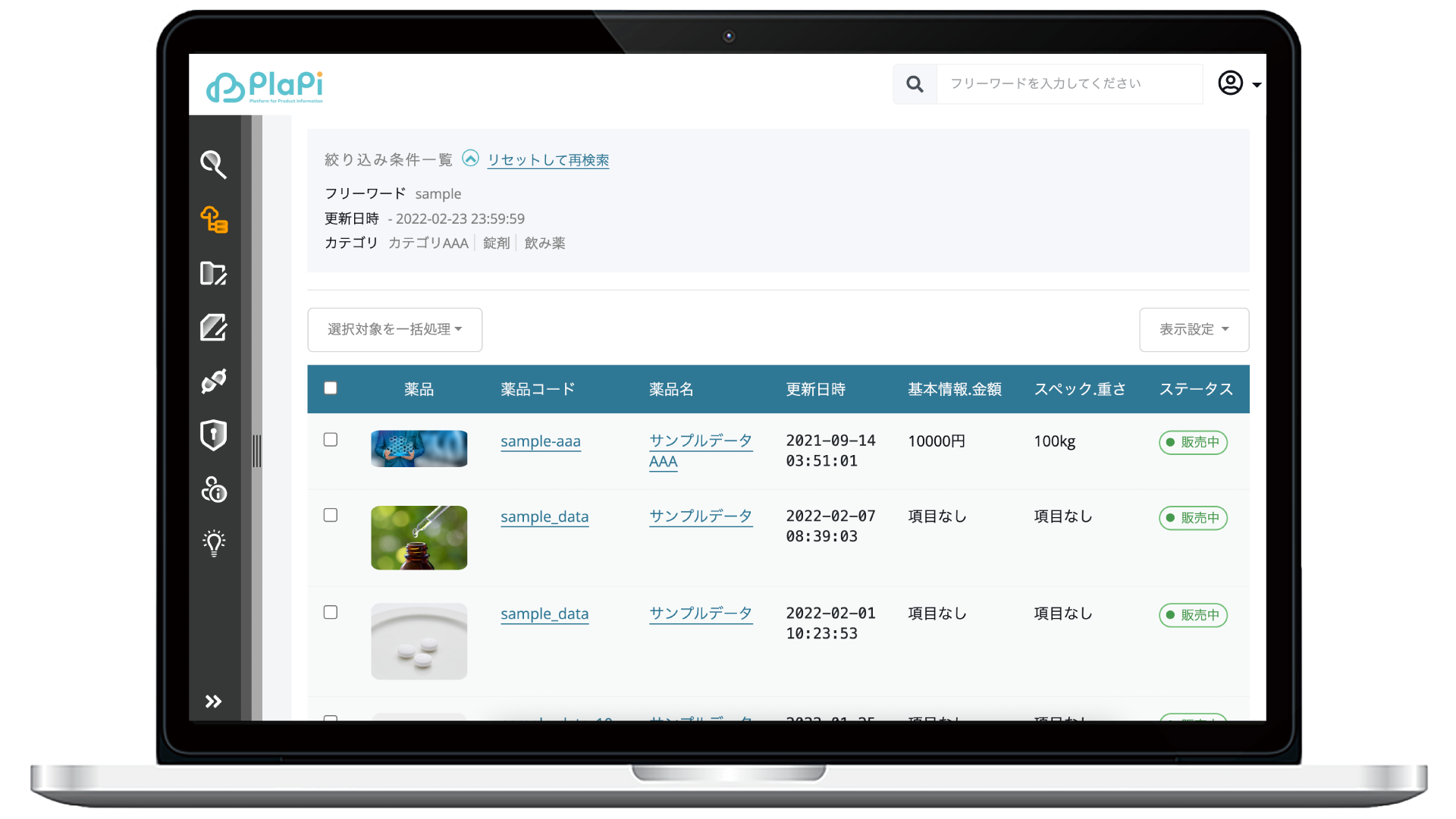Sort by ステータス column header
Viewport: 1456px width, 819px height.
tap(1196, 390)
